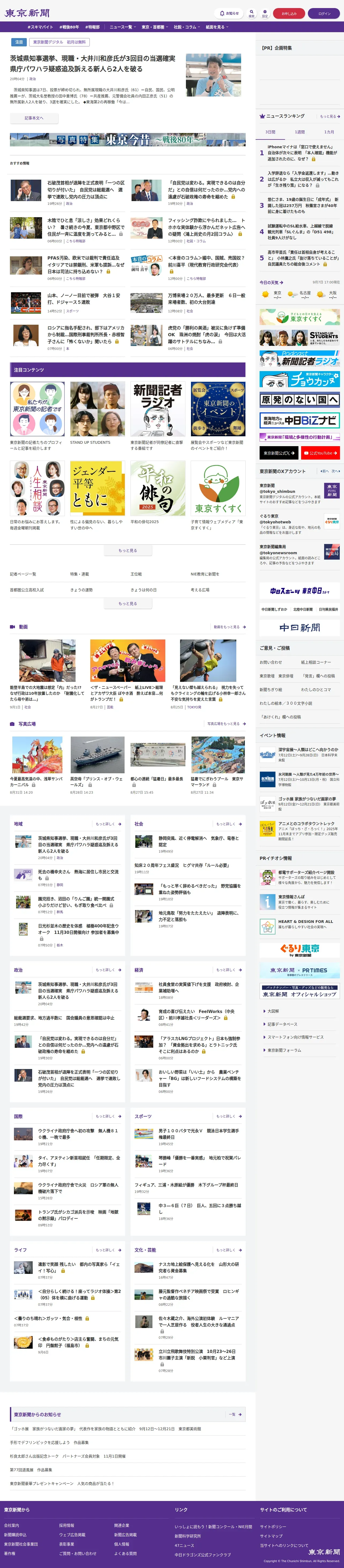Expand the 東京・首都圏 navigation dropdown
The width and height of the screenshot is (344, 1568).
coord(154,27)
